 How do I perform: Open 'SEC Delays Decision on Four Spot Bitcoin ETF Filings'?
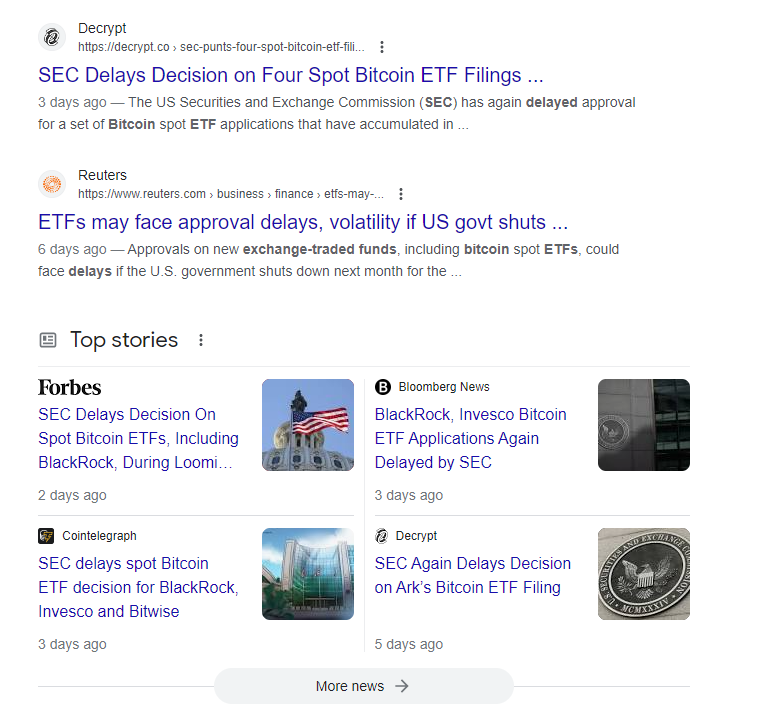click(291, 75)
